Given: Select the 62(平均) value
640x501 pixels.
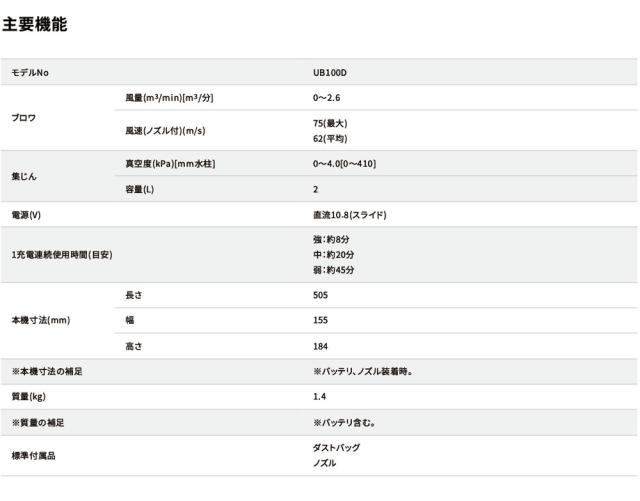Looking at the screenshot, I should (x=330, y=138).
